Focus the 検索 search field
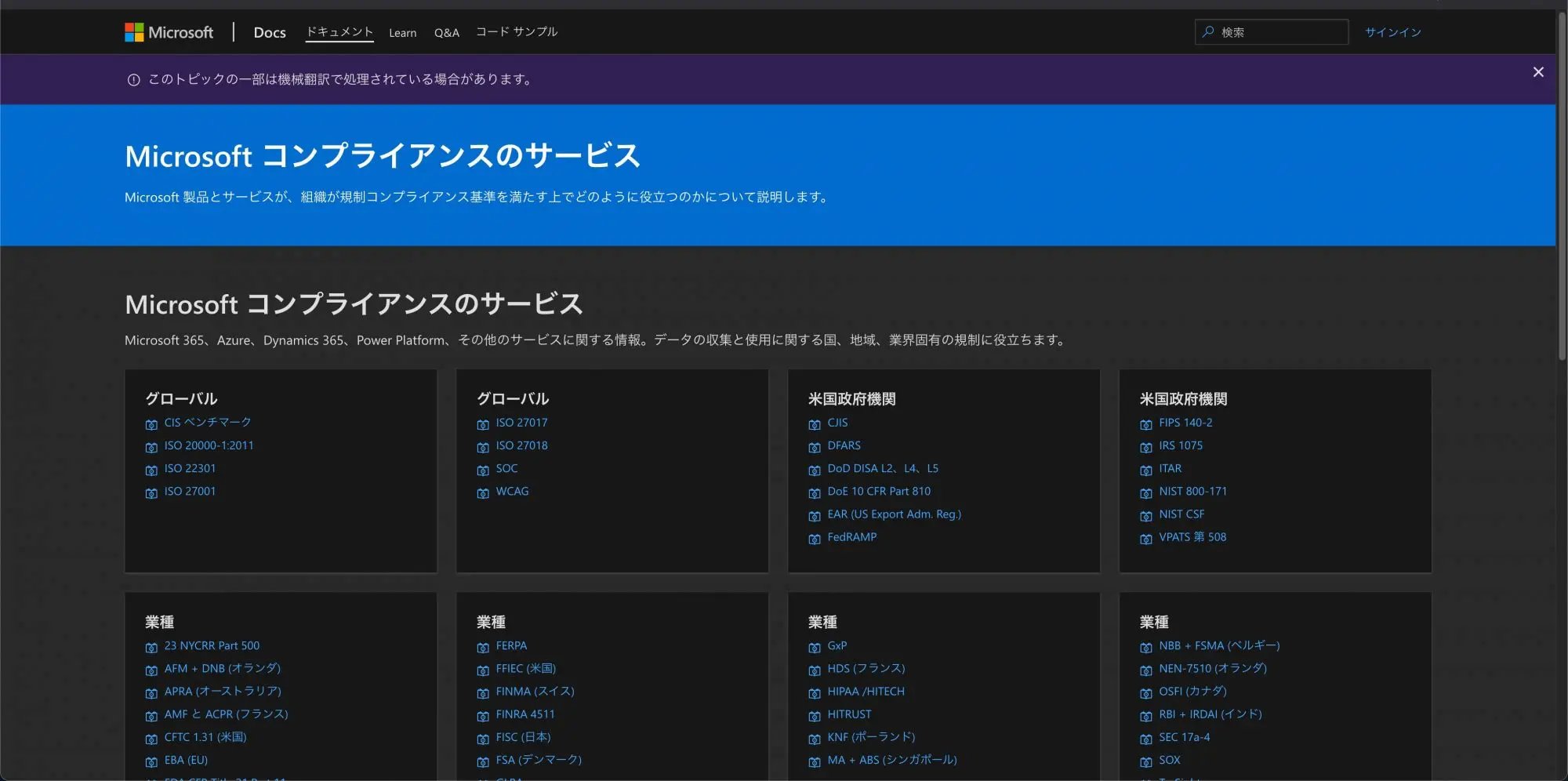Image resolution: width=1568 pixels, height=781 pixels. pos(1272,32)
